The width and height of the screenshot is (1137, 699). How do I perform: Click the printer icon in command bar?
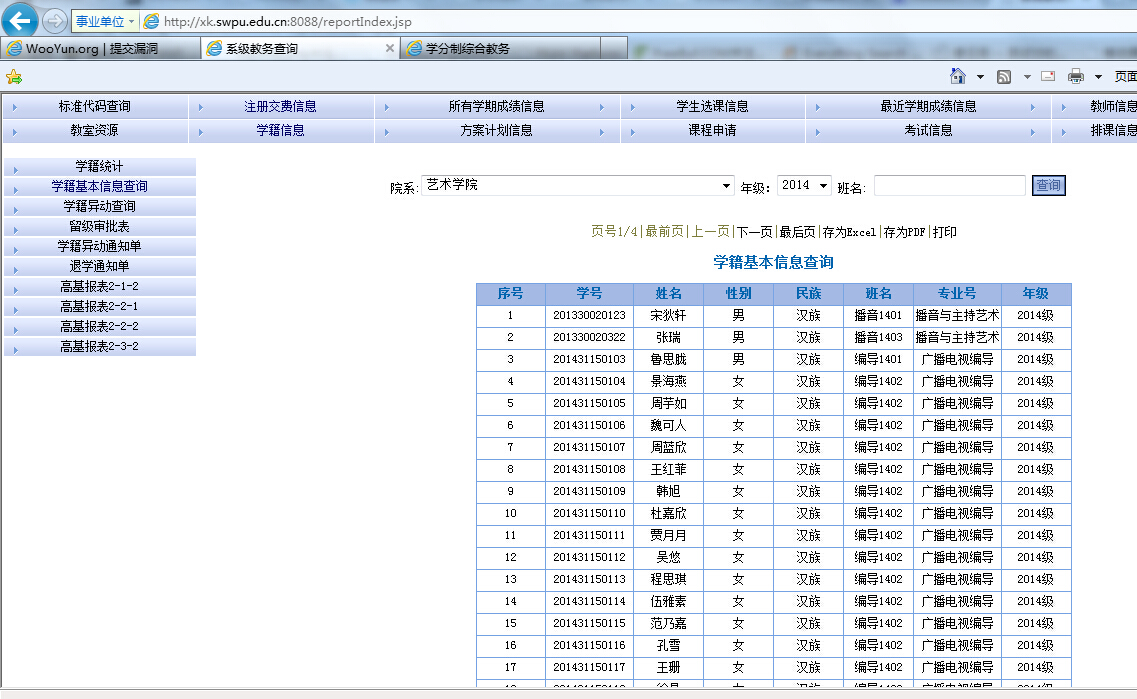pos(1075,76)
